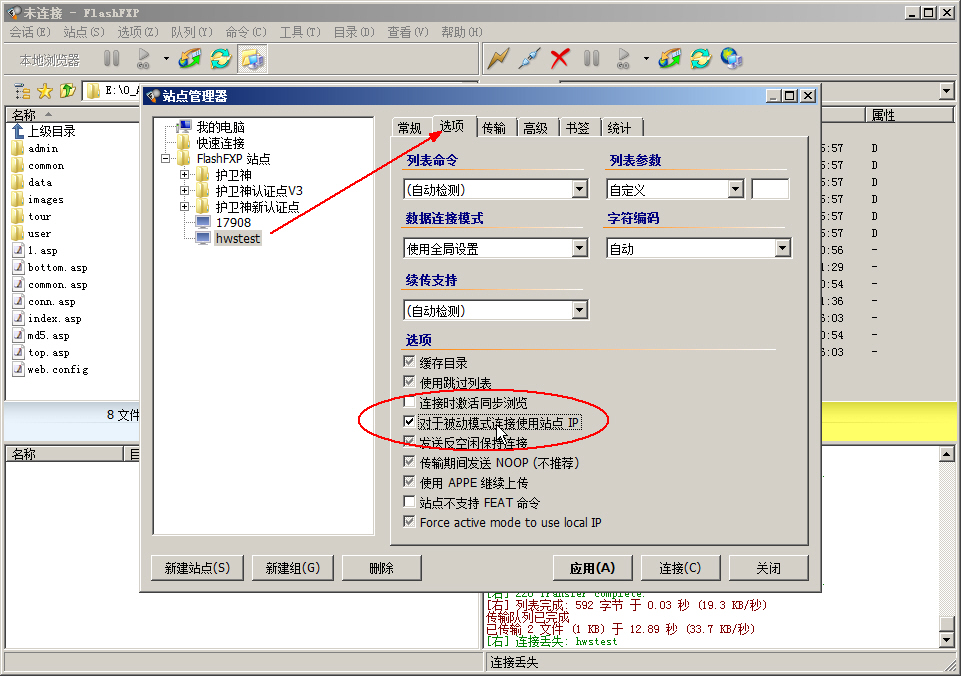This screenshot has height=676, width=961.
Task: Check 站点不支持 FEAT 命令 option
Action: coord(409,502)
